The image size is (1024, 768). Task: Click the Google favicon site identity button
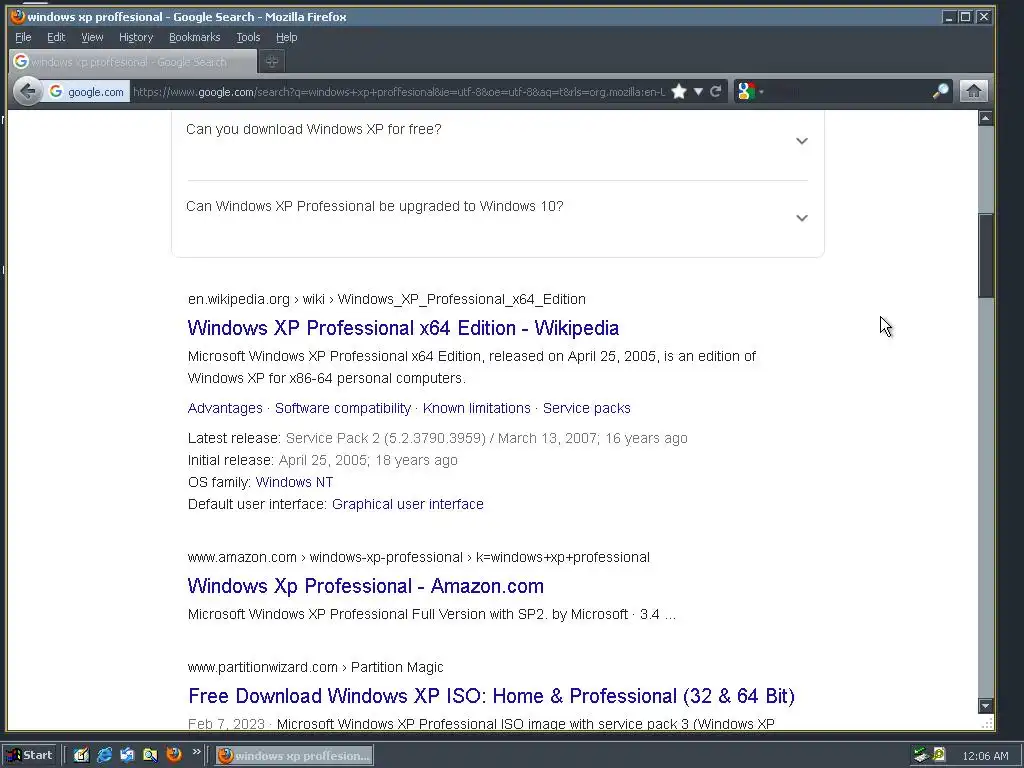pos(86,92)
